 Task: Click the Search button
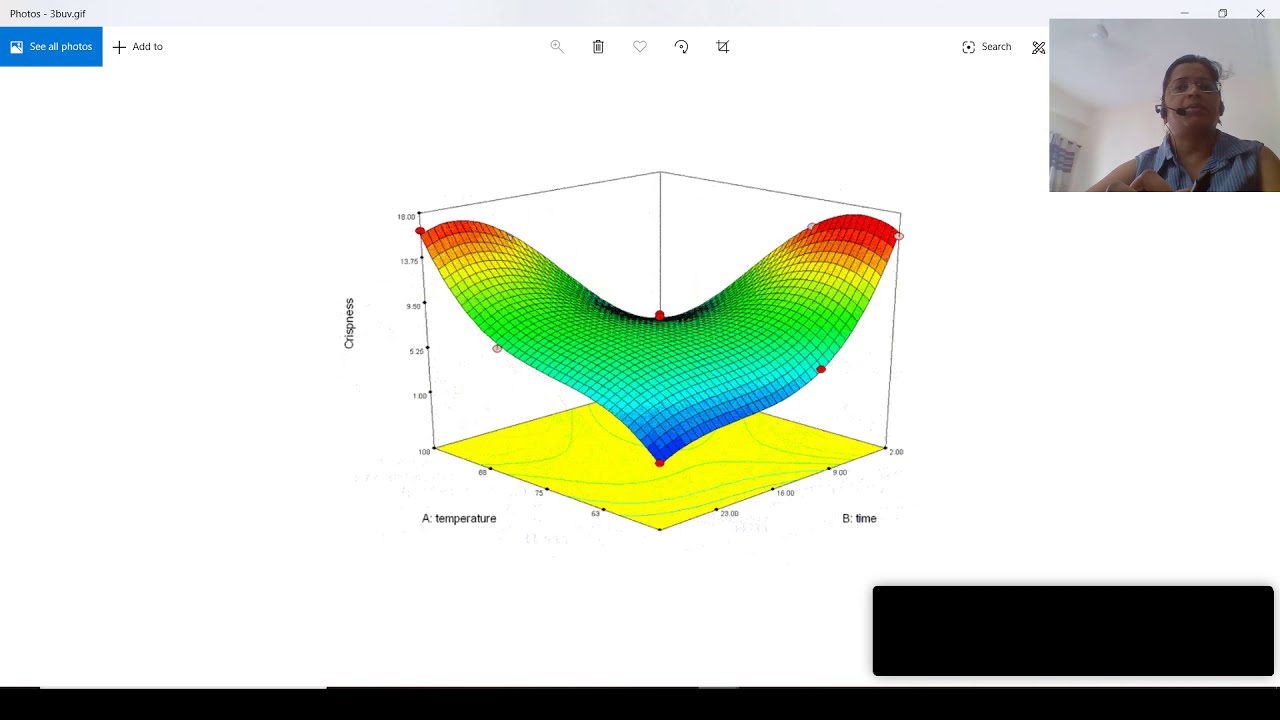pos(987,47)
